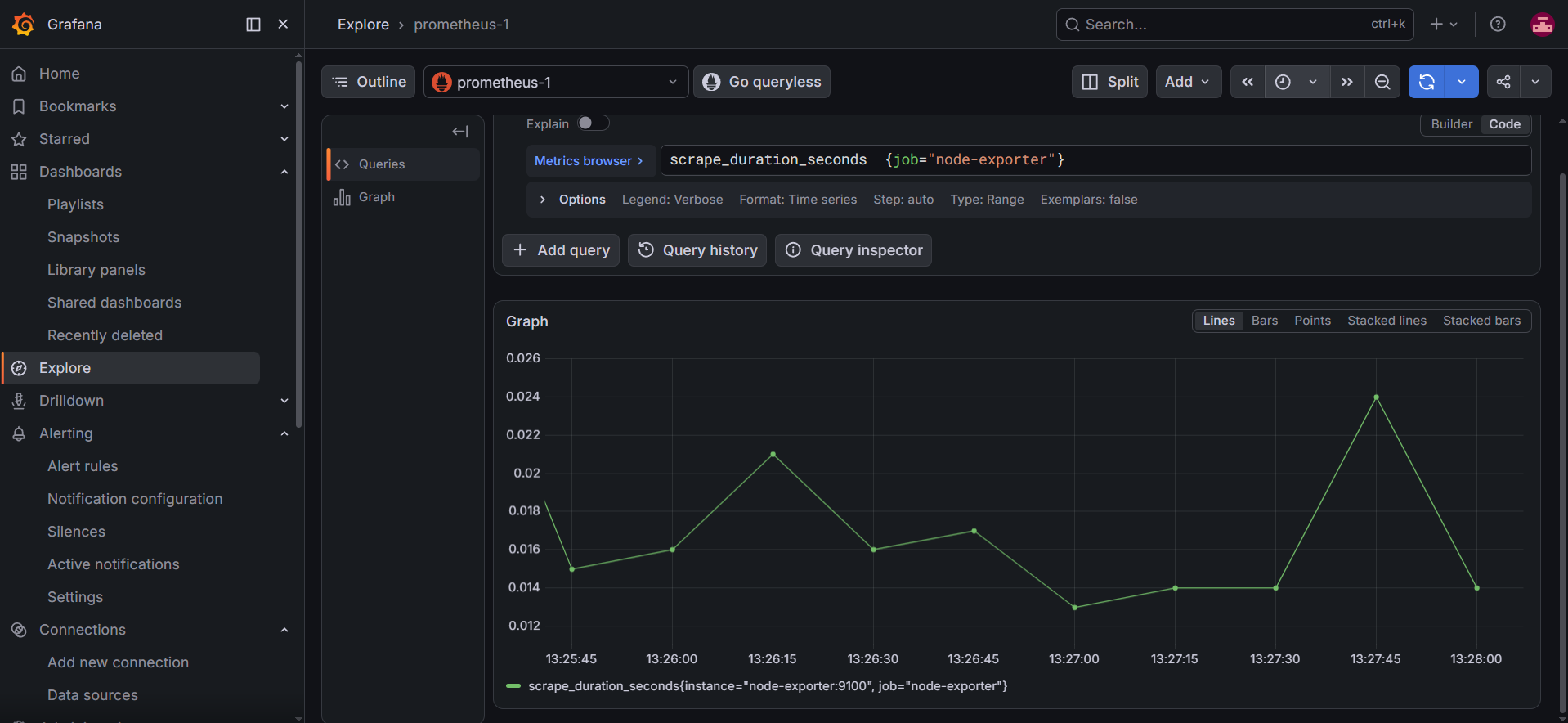Viewport: 1568px width, 723px height.
Task: Select Bars graph style
Action: coord(1264,321)
